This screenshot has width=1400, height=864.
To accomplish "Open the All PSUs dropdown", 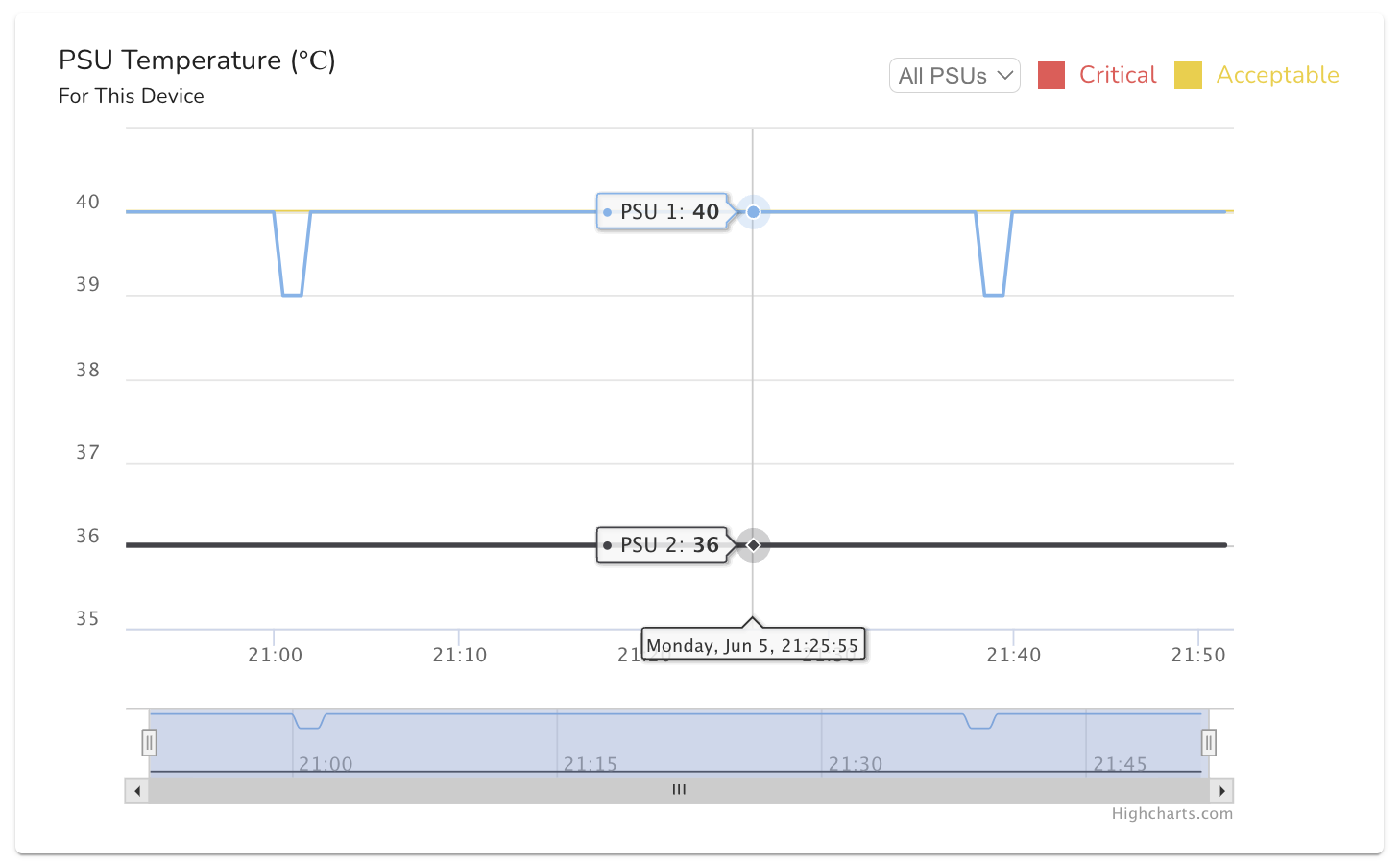I will click(953, 76).
